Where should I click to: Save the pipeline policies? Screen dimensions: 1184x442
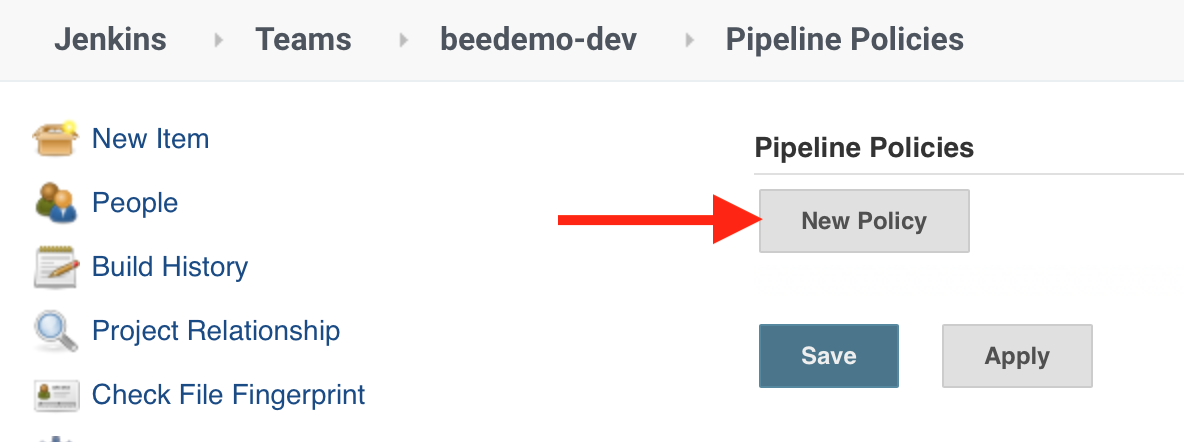(828, 356)
